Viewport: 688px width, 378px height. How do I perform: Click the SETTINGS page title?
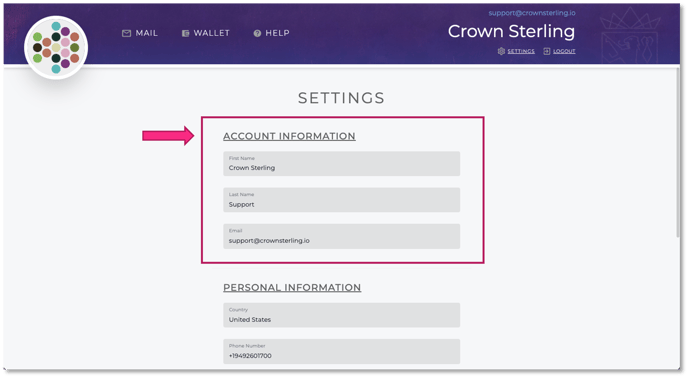[341, 98]
